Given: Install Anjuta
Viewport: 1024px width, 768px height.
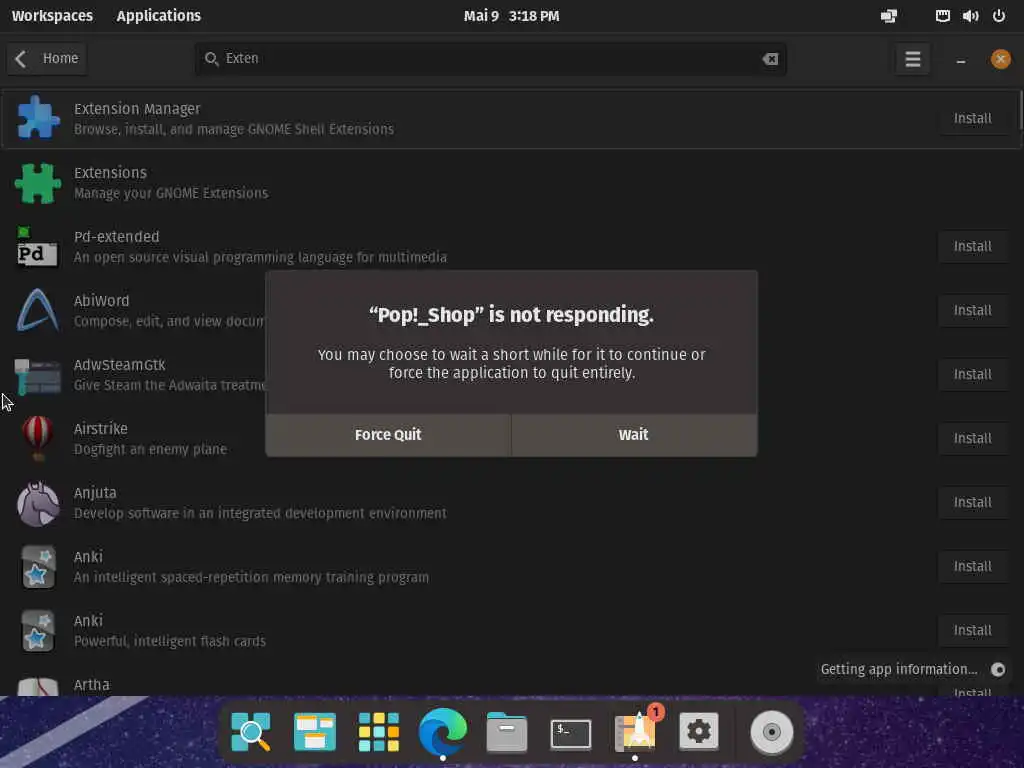Looking at the screenshot, I should click(972, 502).
